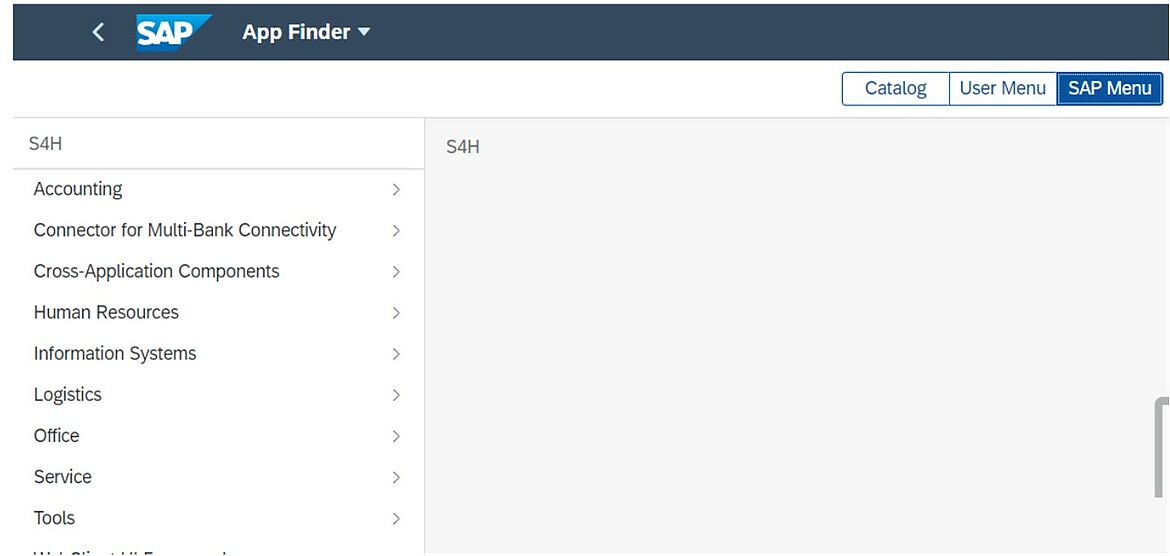Image resolution: width=1170 pixels, height=556 pixels.
Task: Expand the Tools chevron
Action: tap(396, 518)
